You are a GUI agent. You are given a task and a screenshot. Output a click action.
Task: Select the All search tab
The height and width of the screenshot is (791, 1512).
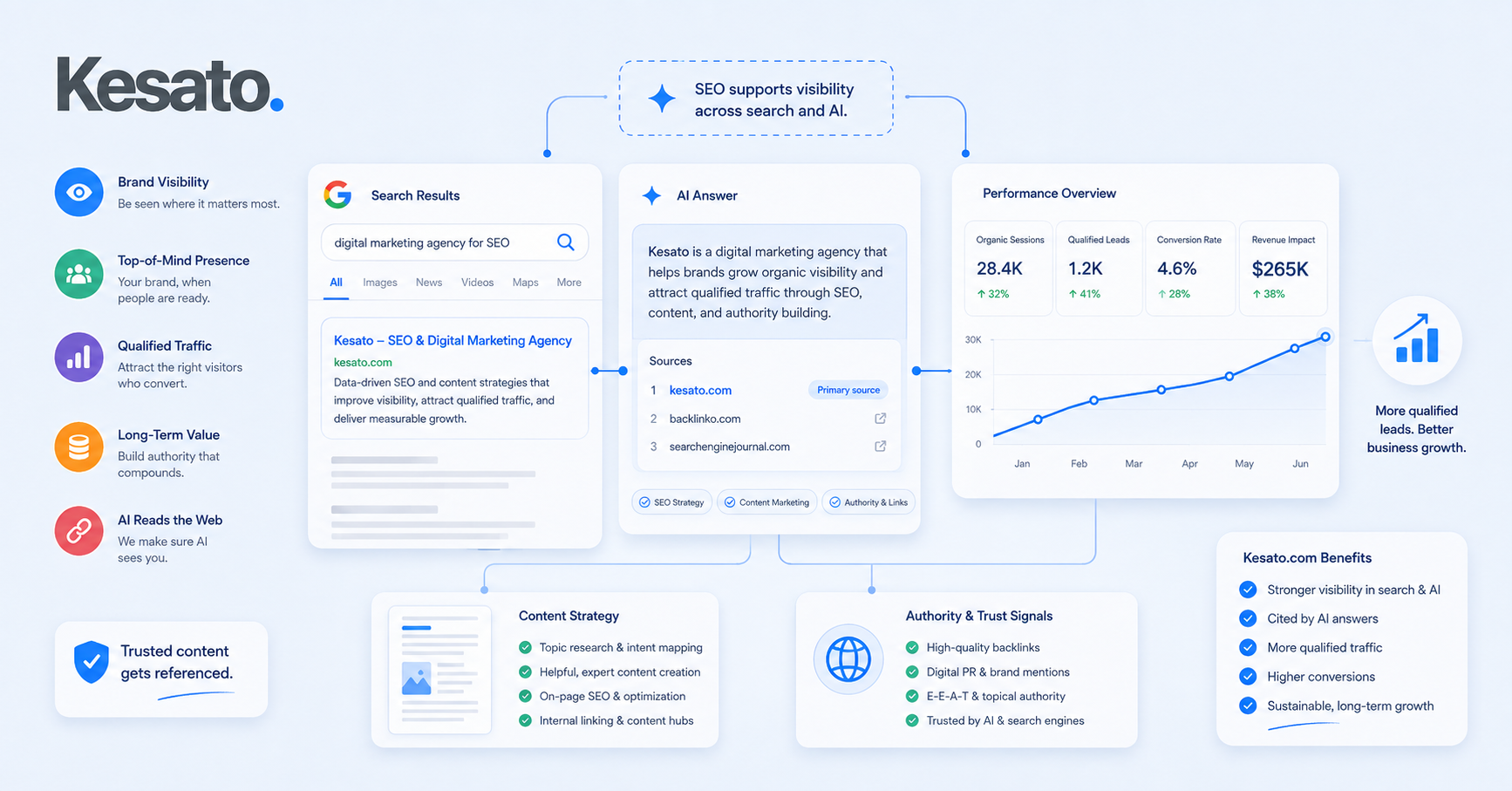pos(336,283)
